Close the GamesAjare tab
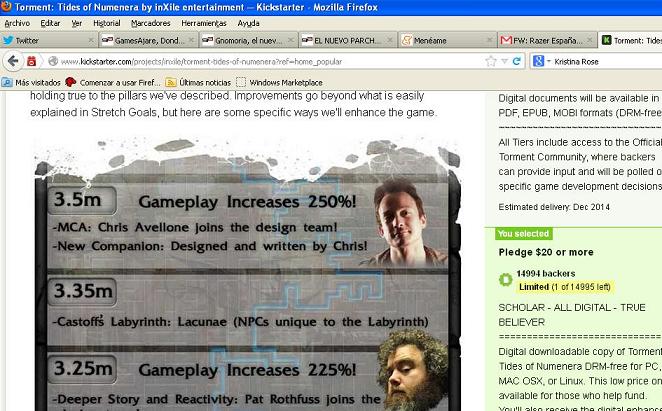Image resolution: width=662 pixels, height=411 pixels. (191, 40)
